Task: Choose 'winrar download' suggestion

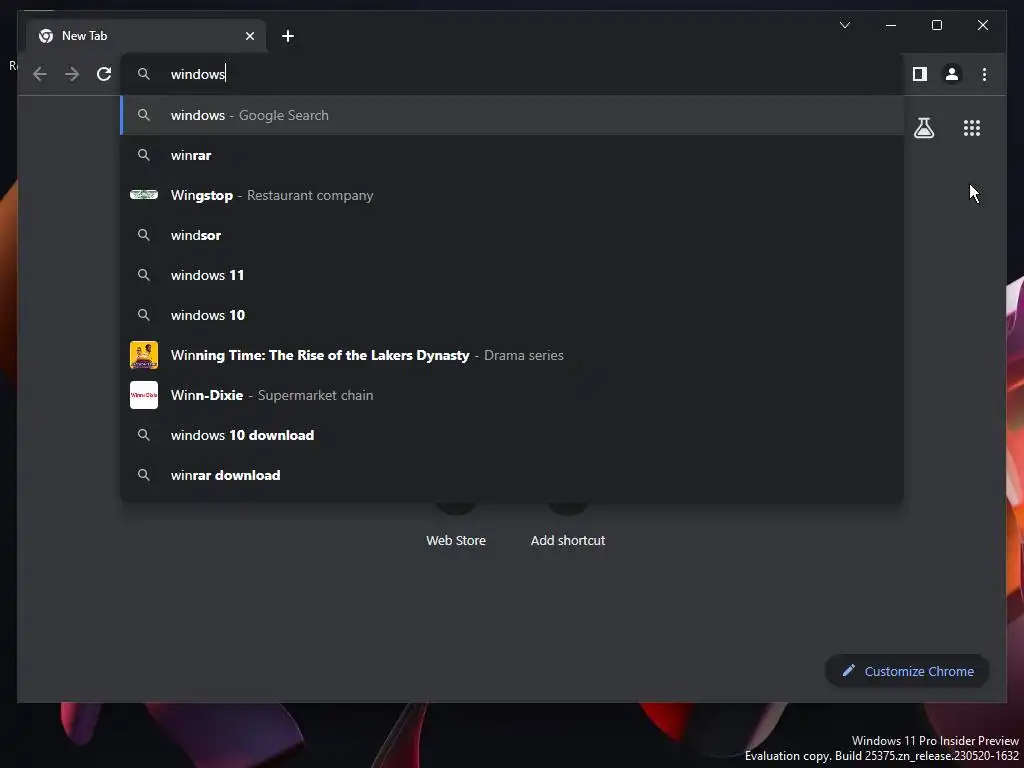Action: pos(512,475)
